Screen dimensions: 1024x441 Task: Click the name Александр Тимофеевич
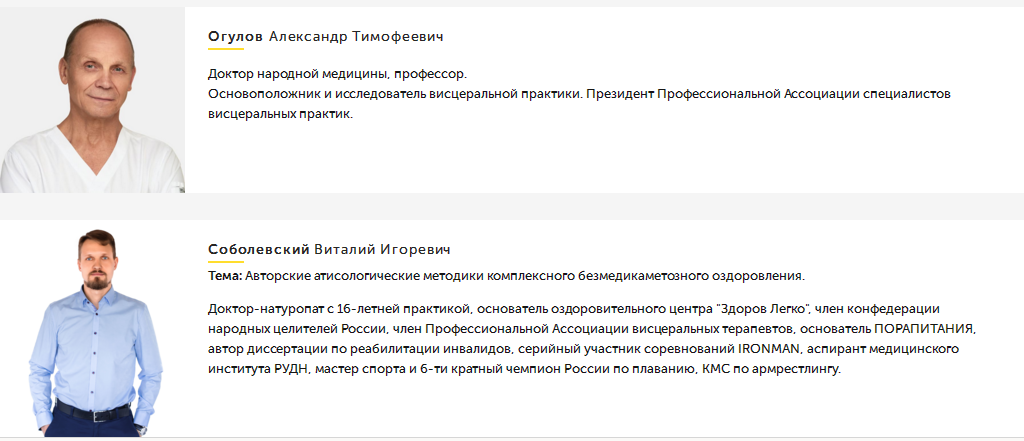356,36
